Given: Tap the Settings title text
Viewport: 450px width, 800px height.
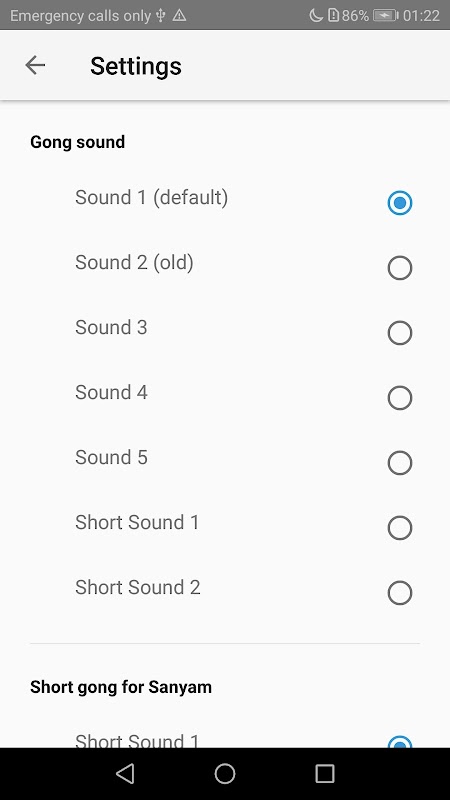Looking at the screenshot, I should pyautogui.click(x=136, y=66).
